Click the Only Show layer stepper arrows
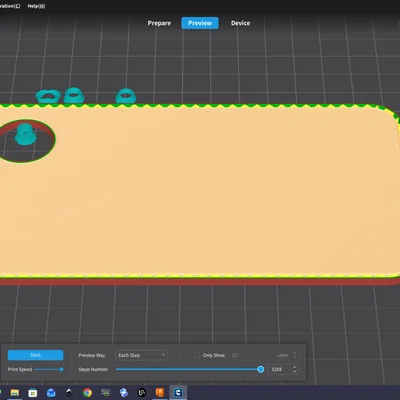The height and width of the screenshot is (400, 400). pos(294,355)
